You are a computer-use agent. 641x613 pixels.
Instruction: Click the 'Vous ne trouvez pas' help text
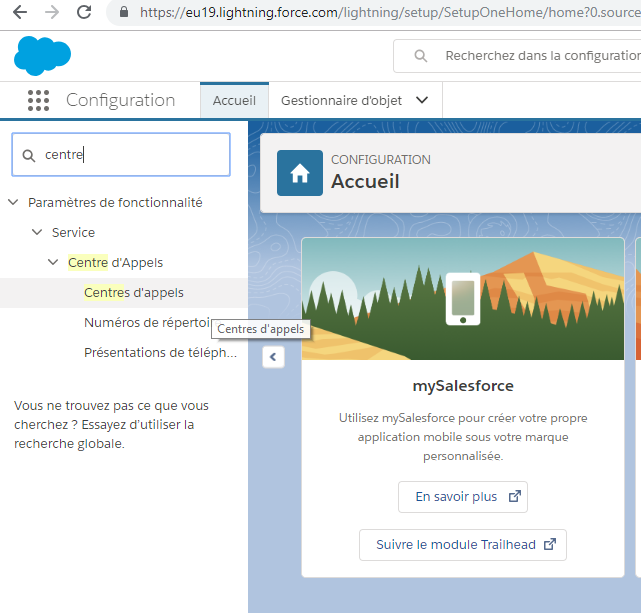pos(111,425)
